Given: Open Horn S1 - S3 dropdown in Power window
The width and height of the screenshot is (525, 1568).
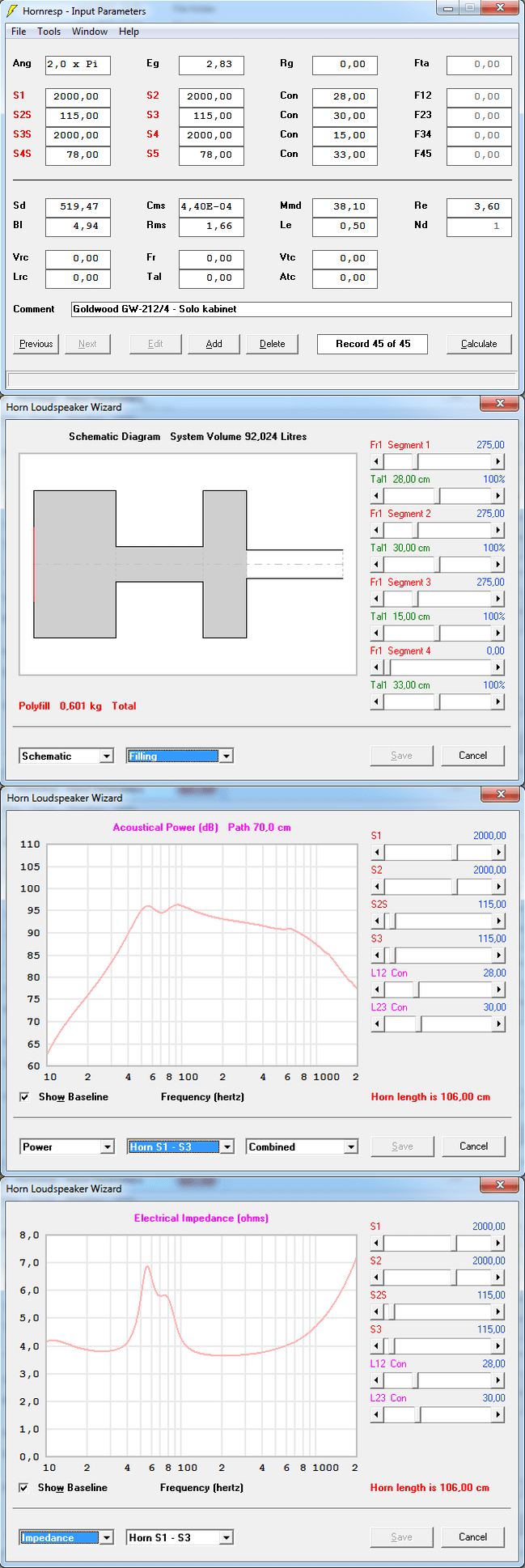Looking at the screenshot, I should [180, 1146].
